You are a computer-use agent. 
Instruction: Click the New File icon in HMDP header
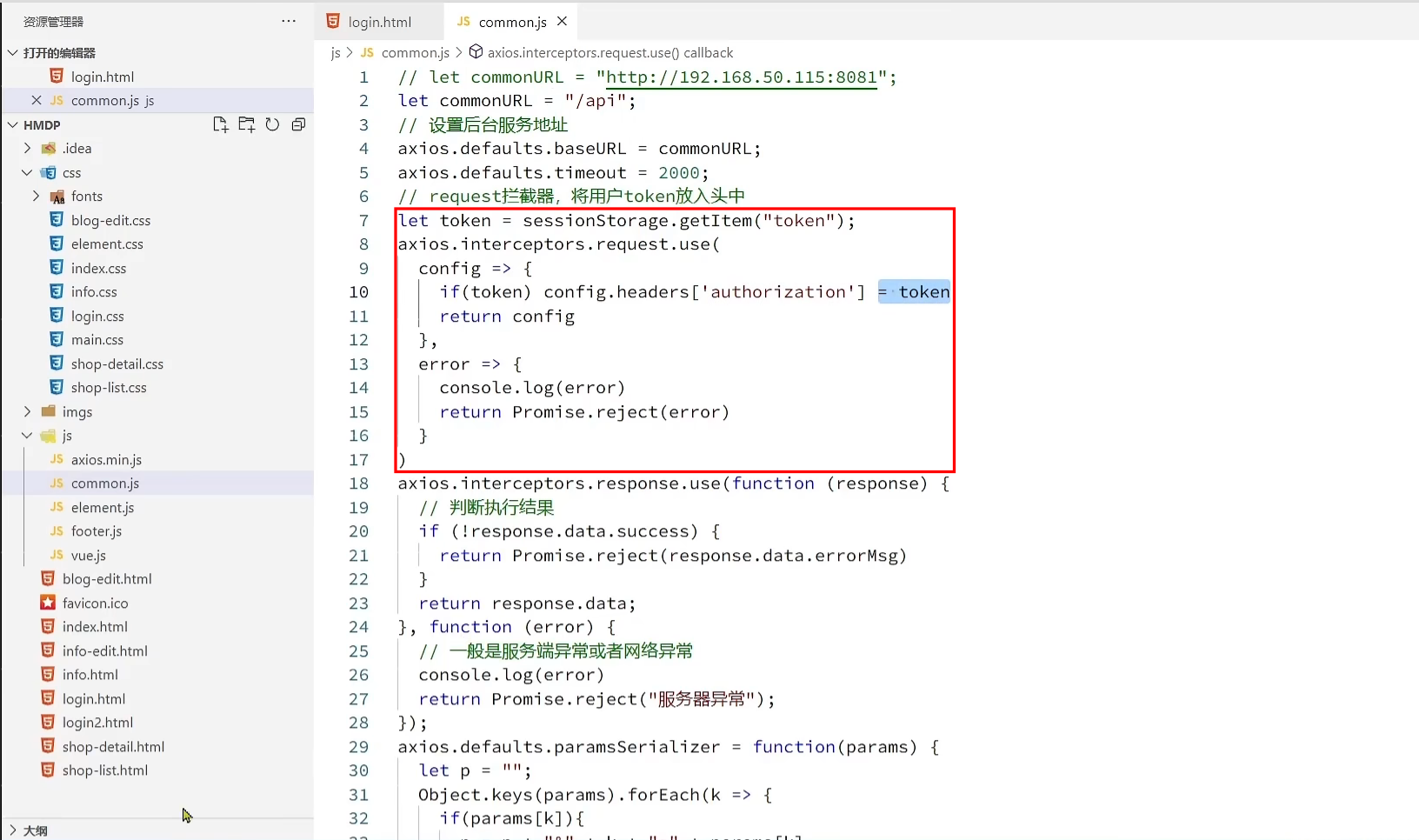pos(221,124)
